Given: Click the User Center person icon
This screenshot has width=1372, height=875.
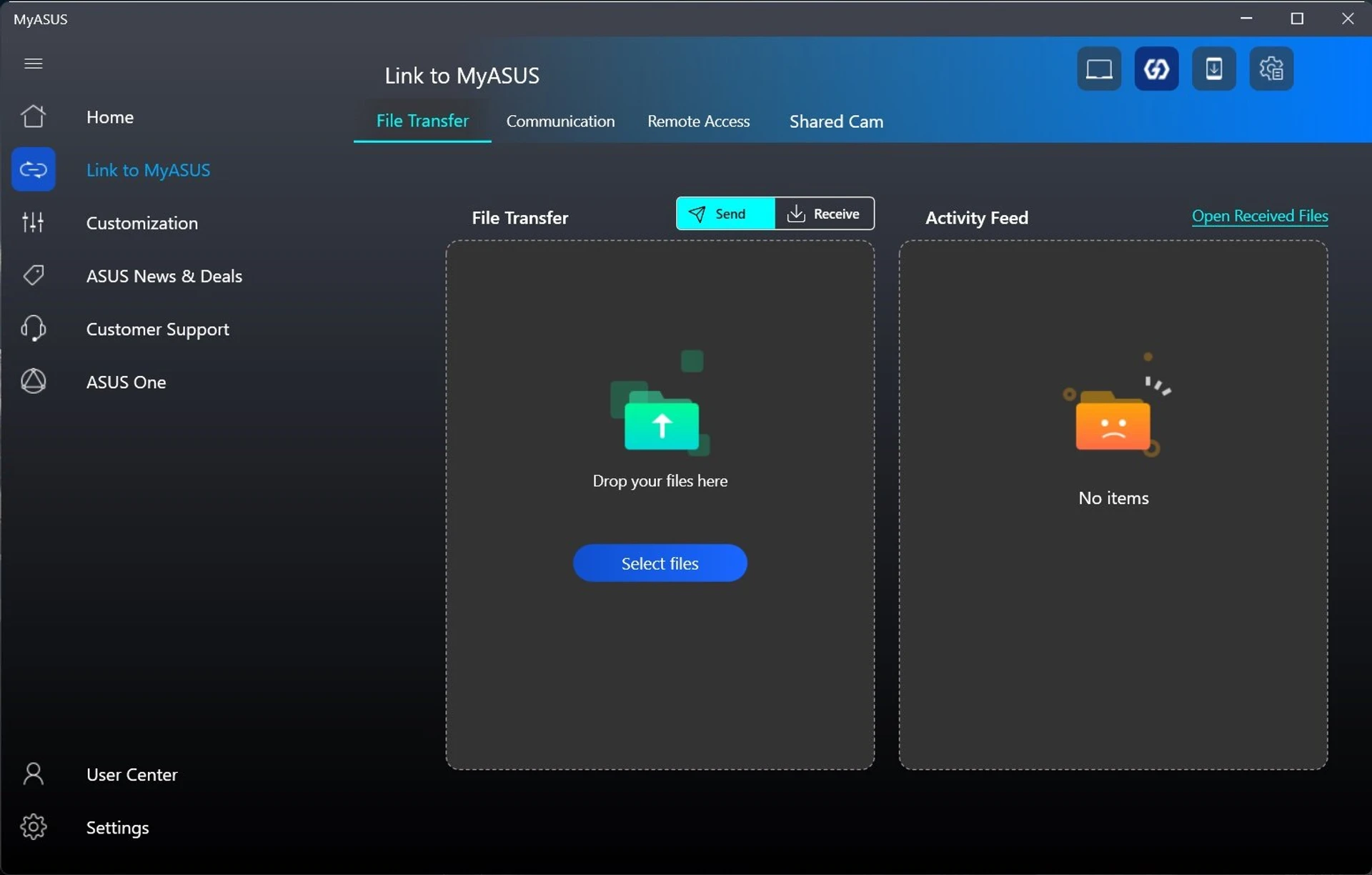Looking at the screenshot, I should pyautogui.click(x=33, y=774).
